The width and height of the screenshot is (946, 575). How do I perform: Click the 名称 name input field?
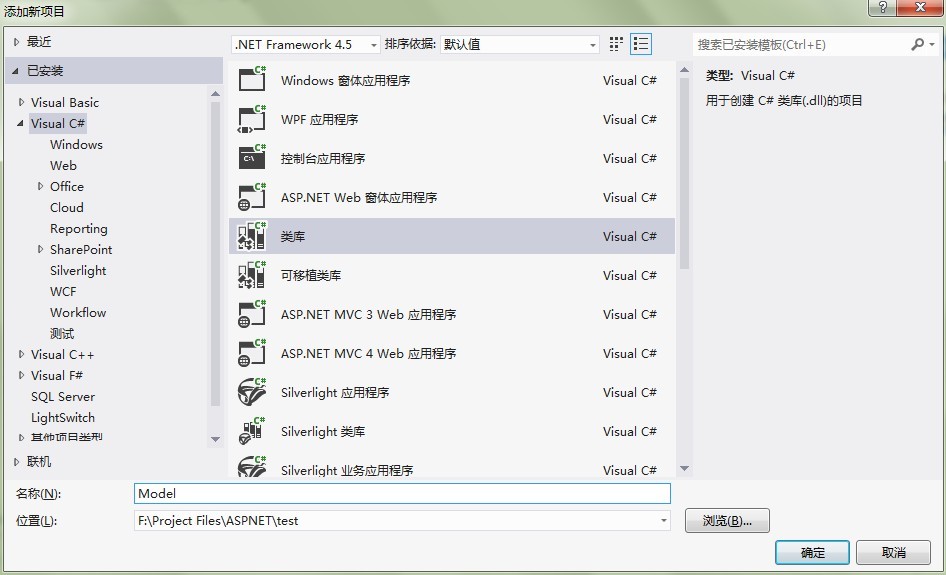click(402, 494)
